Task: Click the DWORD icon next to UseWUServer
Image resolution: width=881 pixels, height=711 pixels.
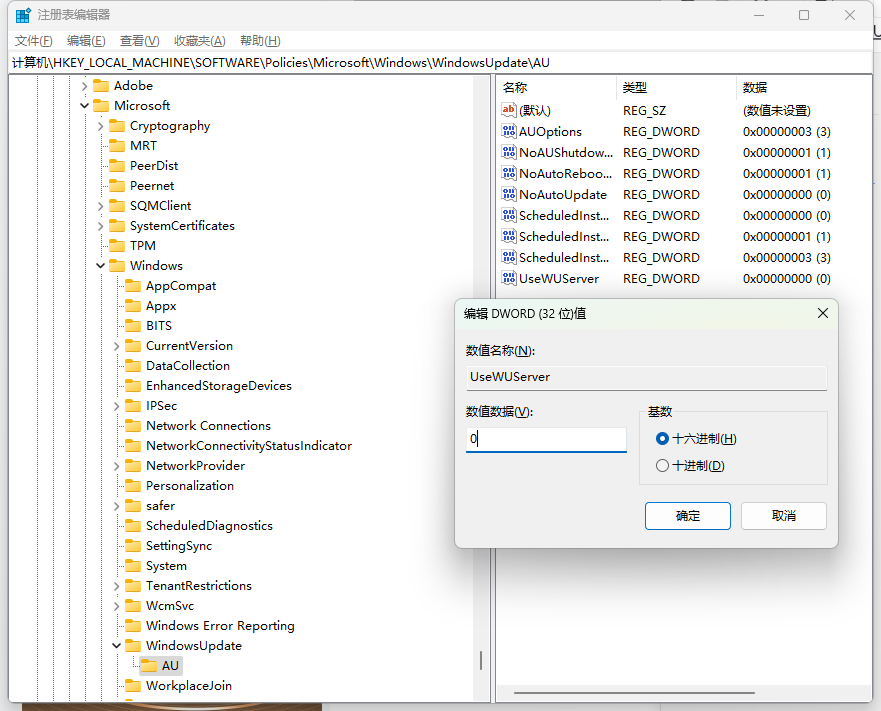Action: (x=509, y=278)
